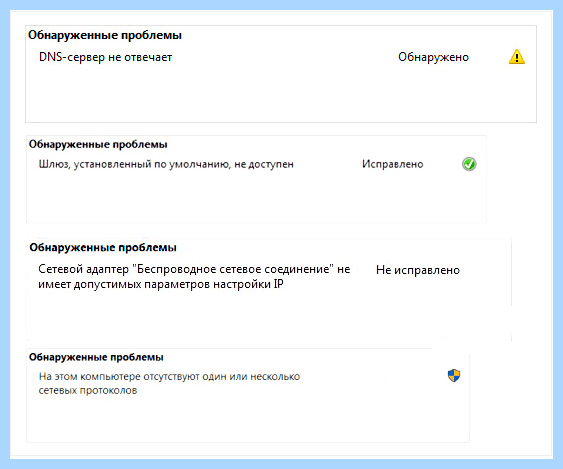Click 'Обнаруженные проблемы' heading above gateway entry
563x469 pixels.
tap(98, 144)
